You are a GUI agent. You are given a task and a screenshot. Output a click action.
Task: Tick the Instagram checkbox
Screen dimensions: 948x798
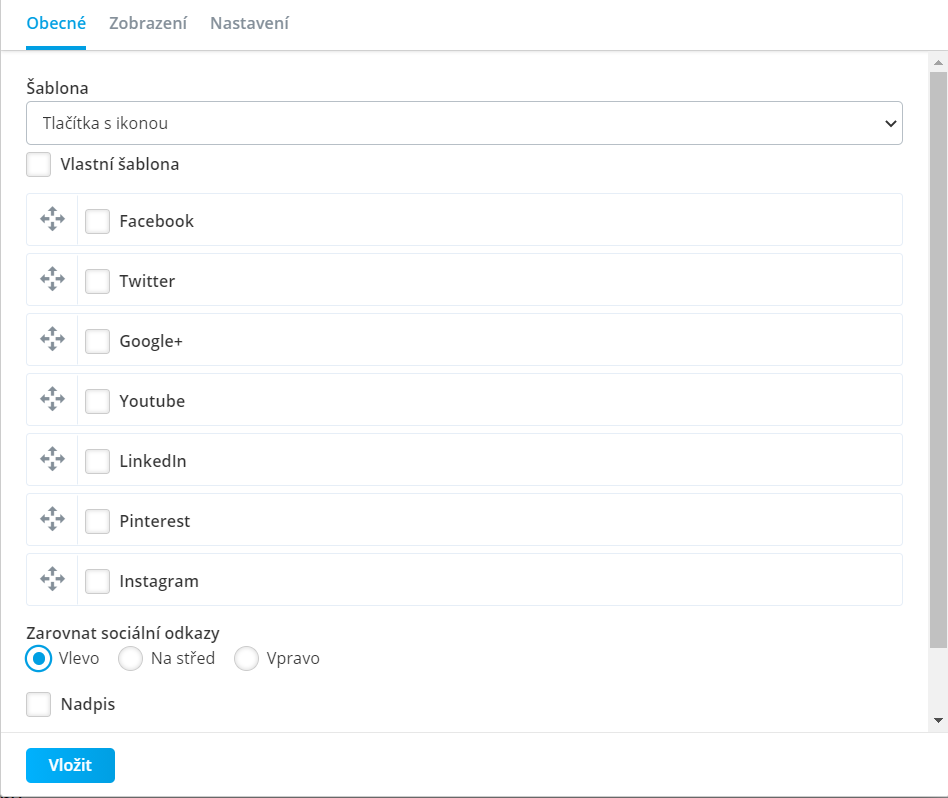(97, 582)
